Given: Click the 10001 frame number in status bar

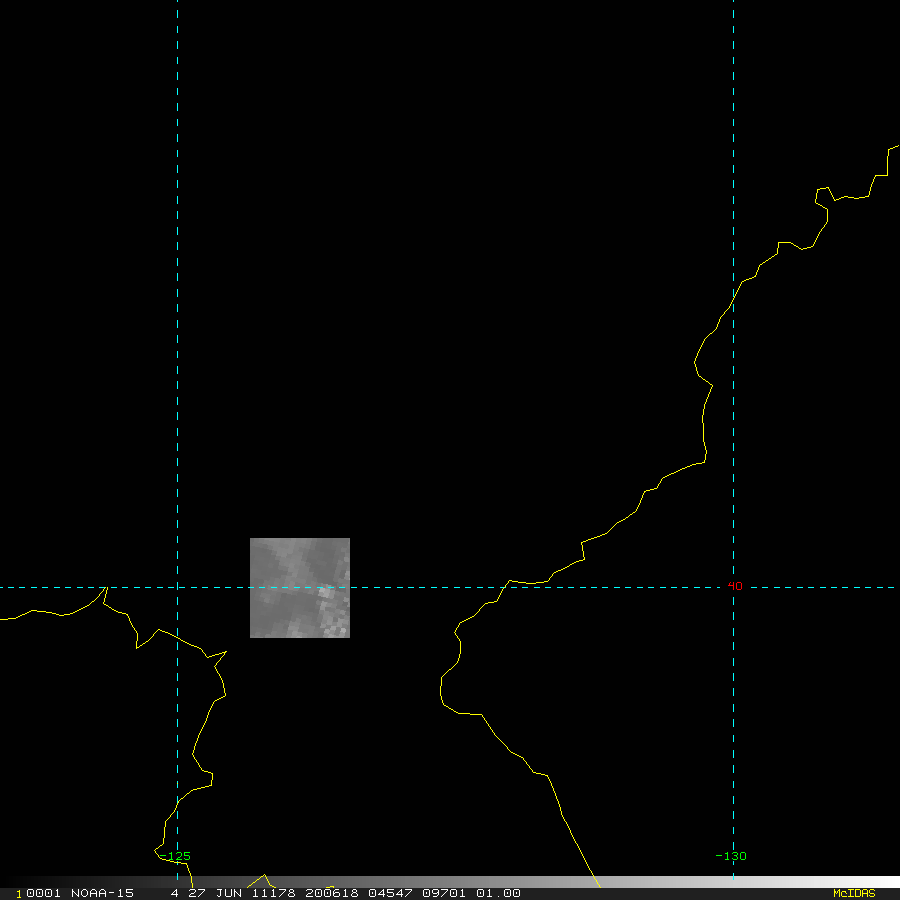Looking at the screenshot, I should [x=38, y=893].
